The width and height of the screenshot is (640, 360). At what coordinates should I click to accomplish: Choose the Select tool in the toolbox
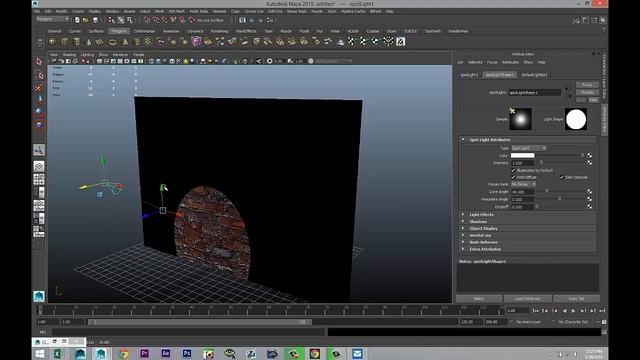click(39, 61)
